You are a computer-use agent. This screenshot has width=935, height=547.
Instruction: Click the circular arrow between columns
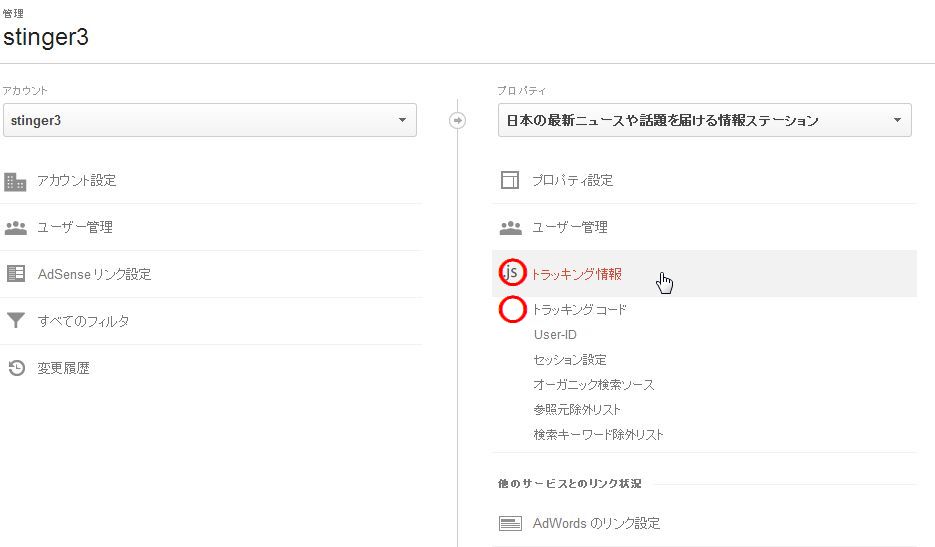(457, 120)
